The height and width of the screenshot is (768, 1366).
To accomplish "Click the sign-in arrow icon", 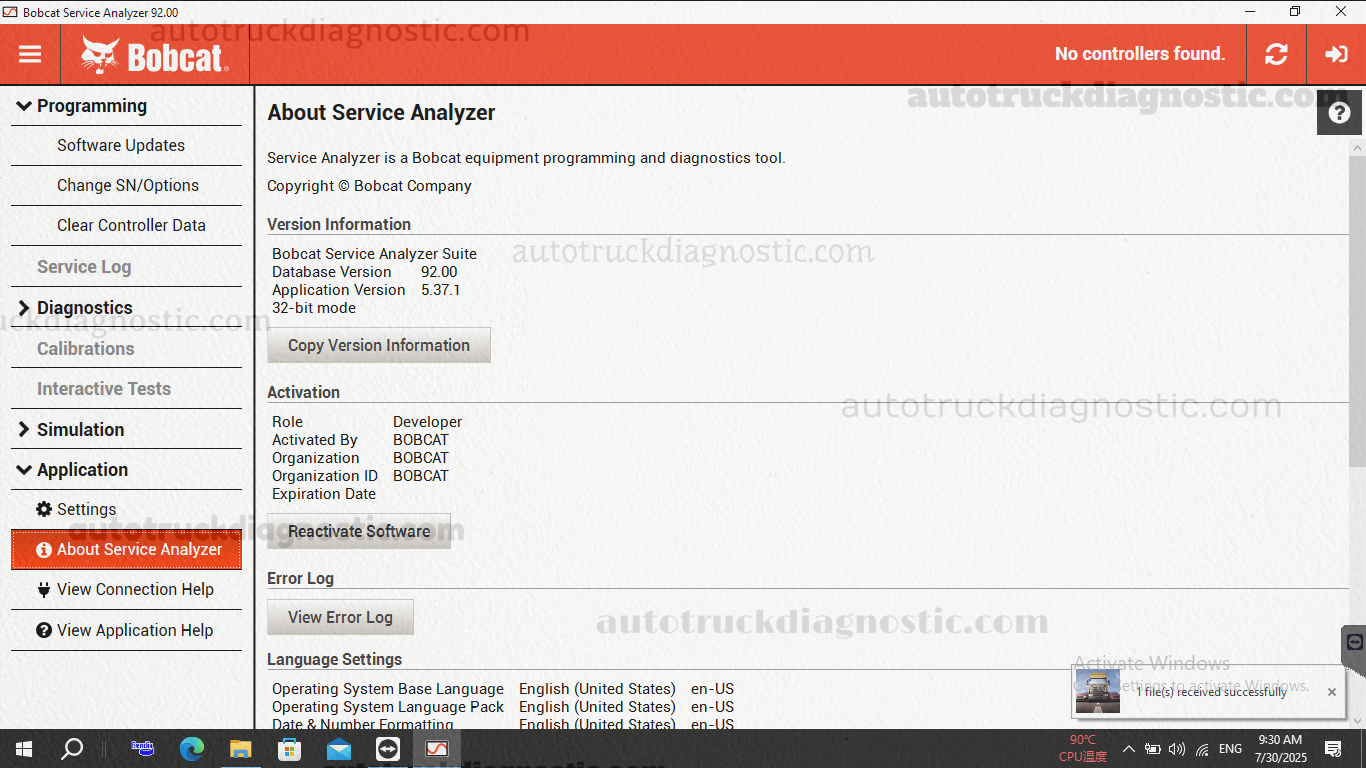I will 1336,54.
